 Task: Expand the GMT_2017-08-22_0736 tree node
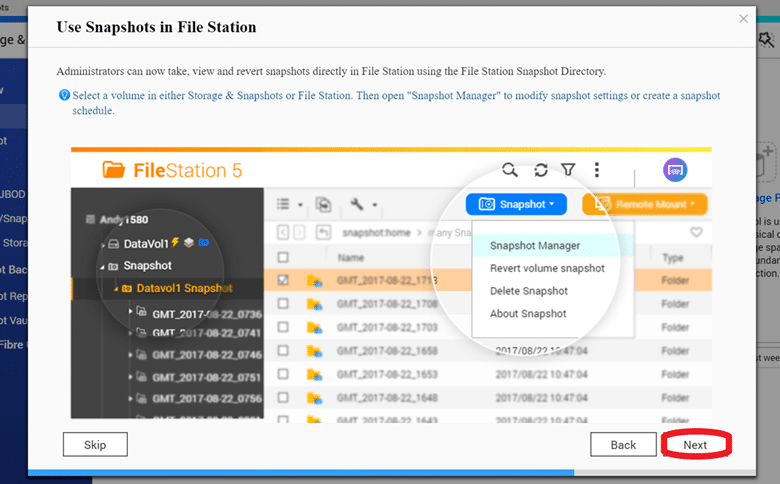point(130,311)
